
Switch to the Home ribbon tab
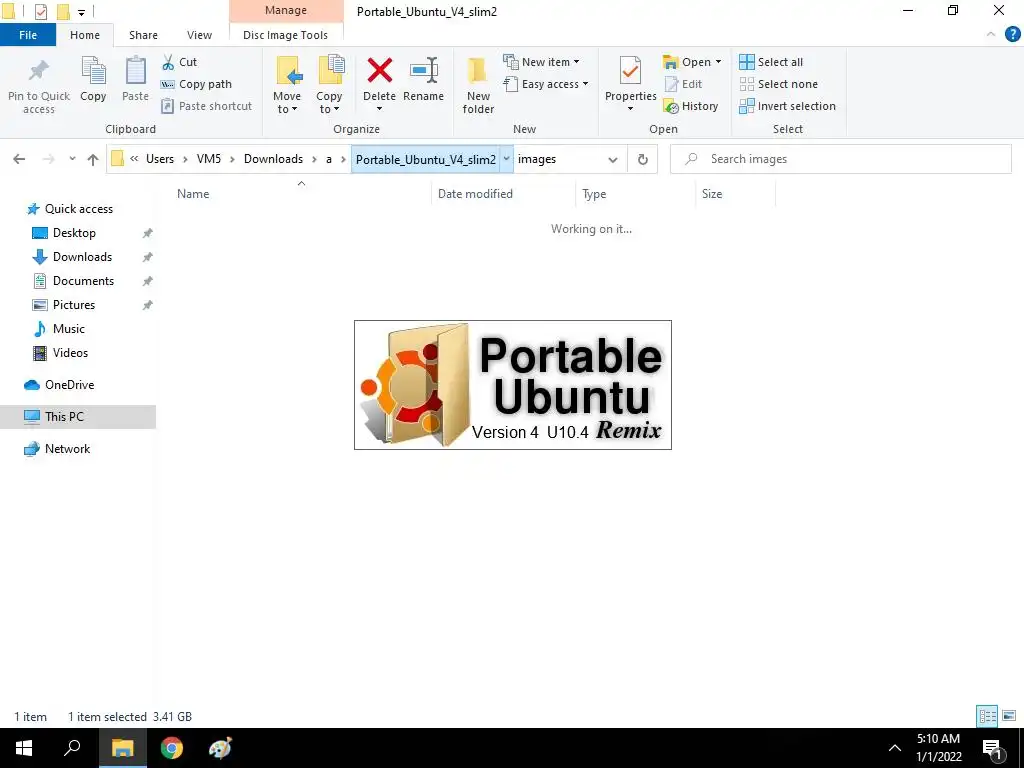click(85, 35)
